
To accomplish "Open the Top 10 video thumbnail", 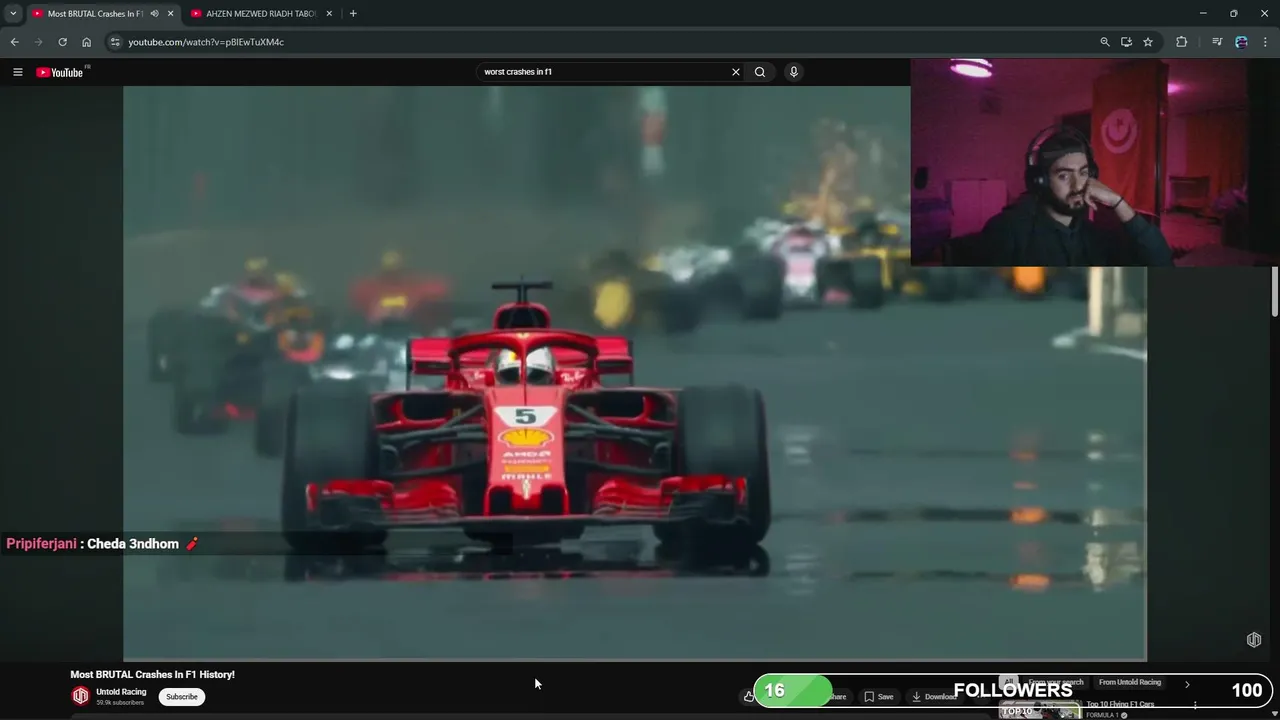I will 1040,711.
